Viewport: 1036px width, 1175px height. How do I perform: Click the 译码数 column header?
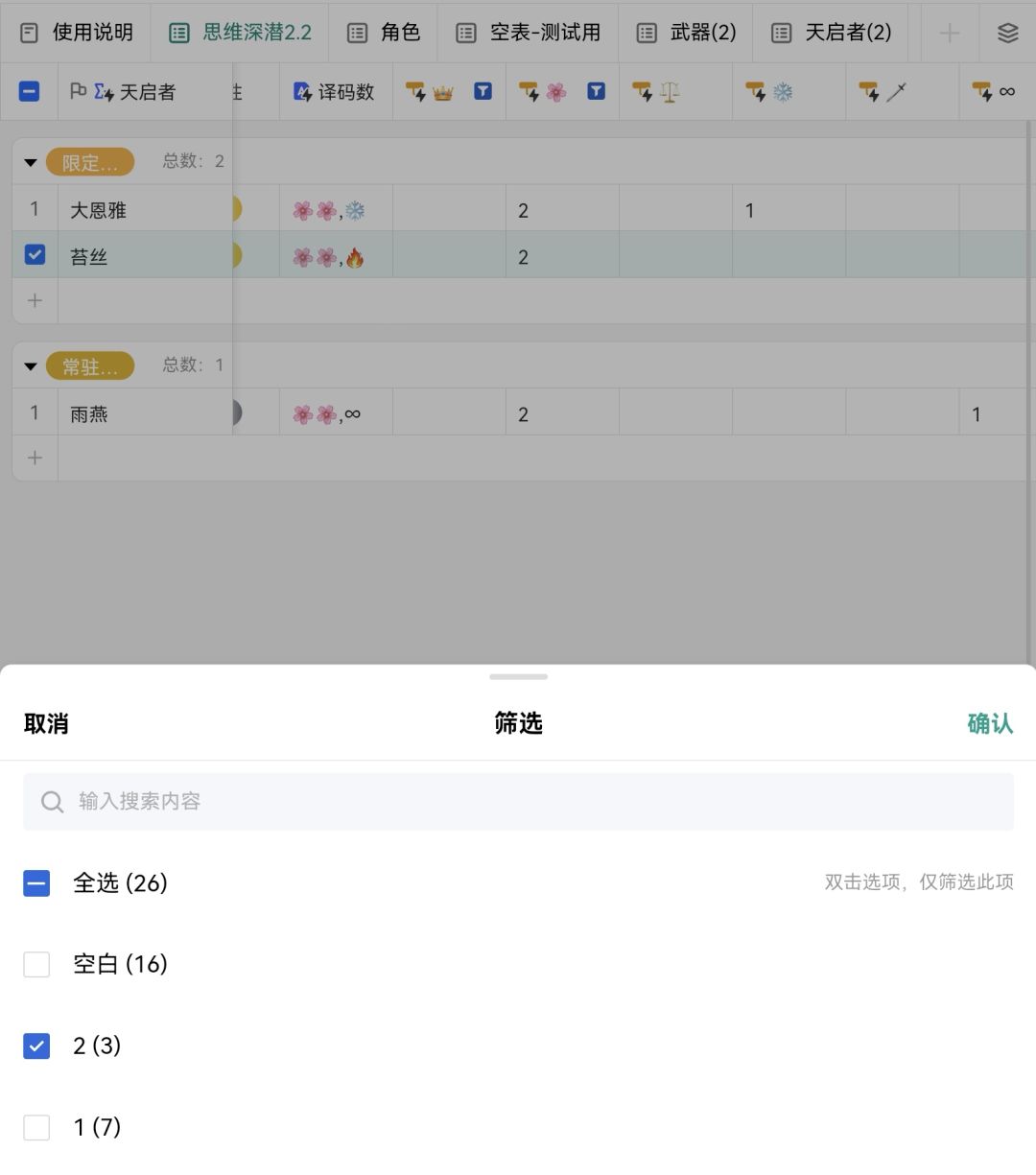click(x=336, y=92)
